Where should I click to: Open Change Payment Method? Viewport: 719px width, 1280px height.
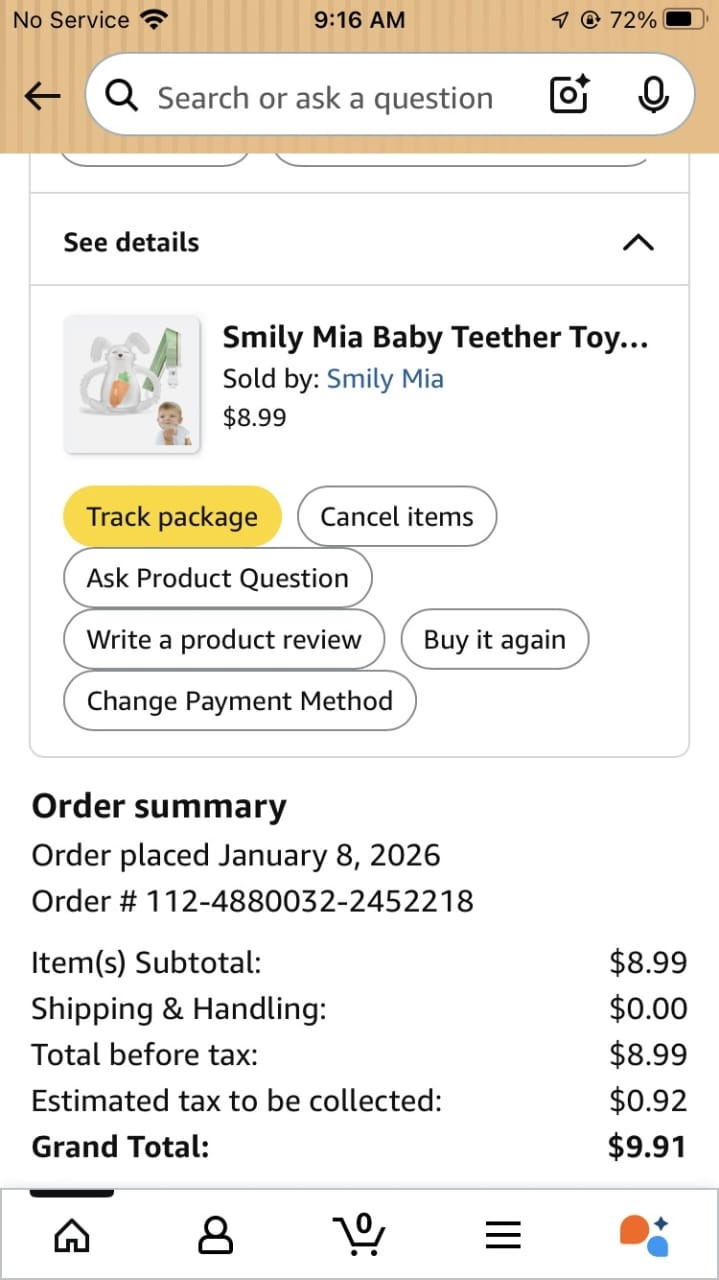pos(239,701)
